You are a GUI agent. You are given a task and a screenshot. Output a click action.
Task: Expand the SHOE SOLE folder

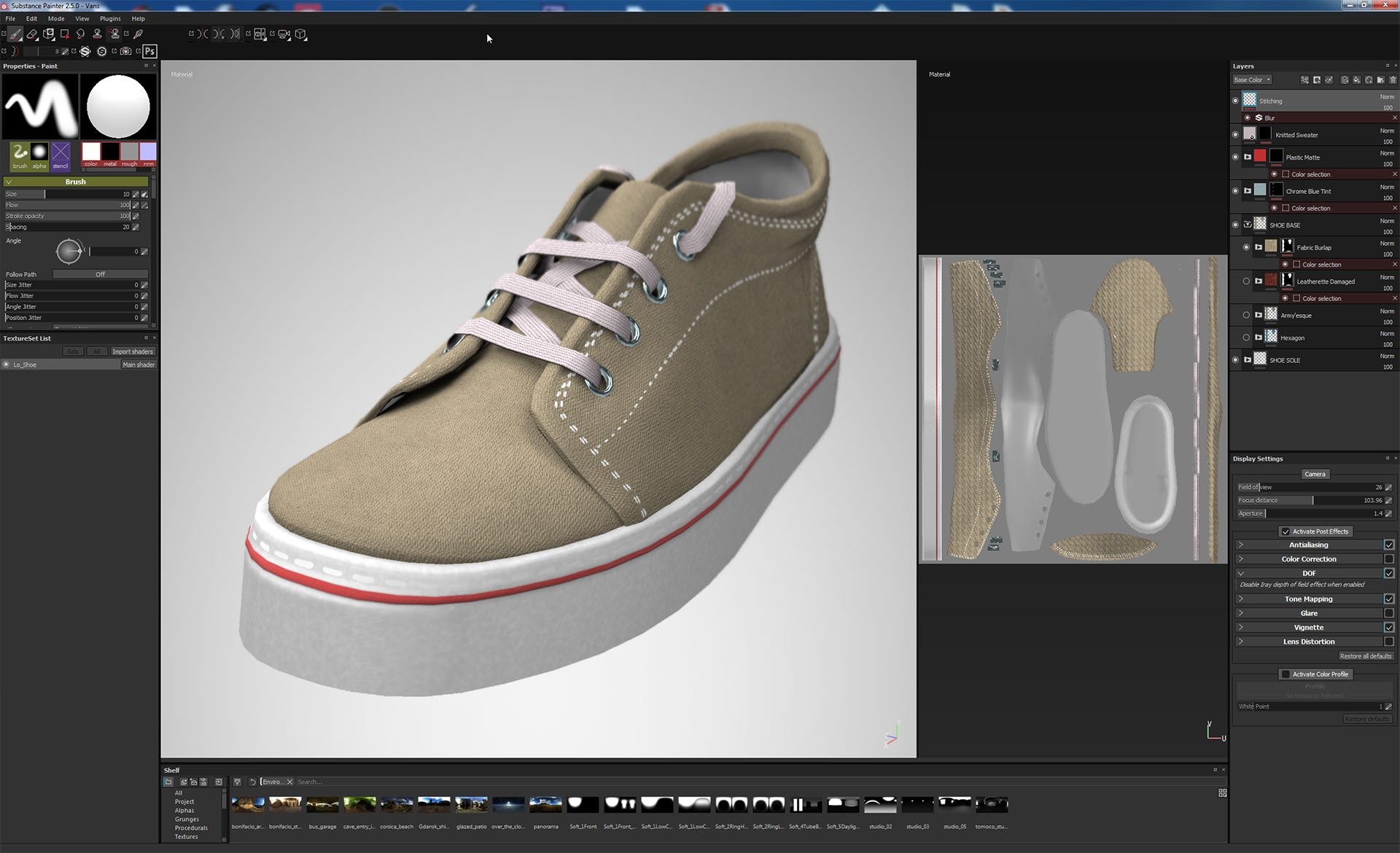click(1248, 360)
